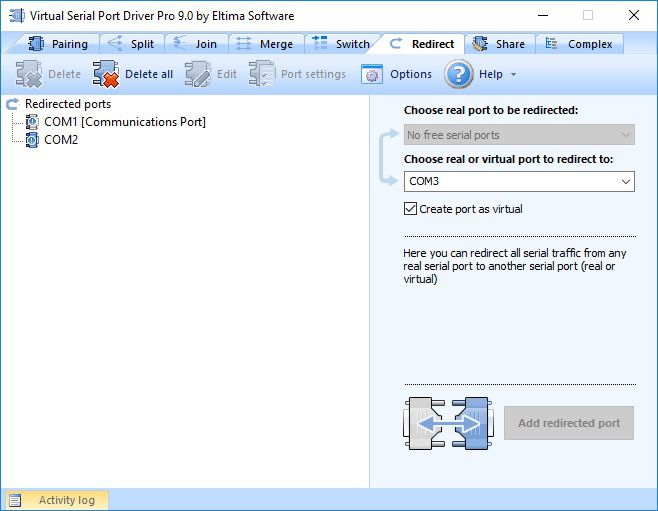658x511 pixels.
Task: Open the Activity log panel
Action: [x=57, y=500]
